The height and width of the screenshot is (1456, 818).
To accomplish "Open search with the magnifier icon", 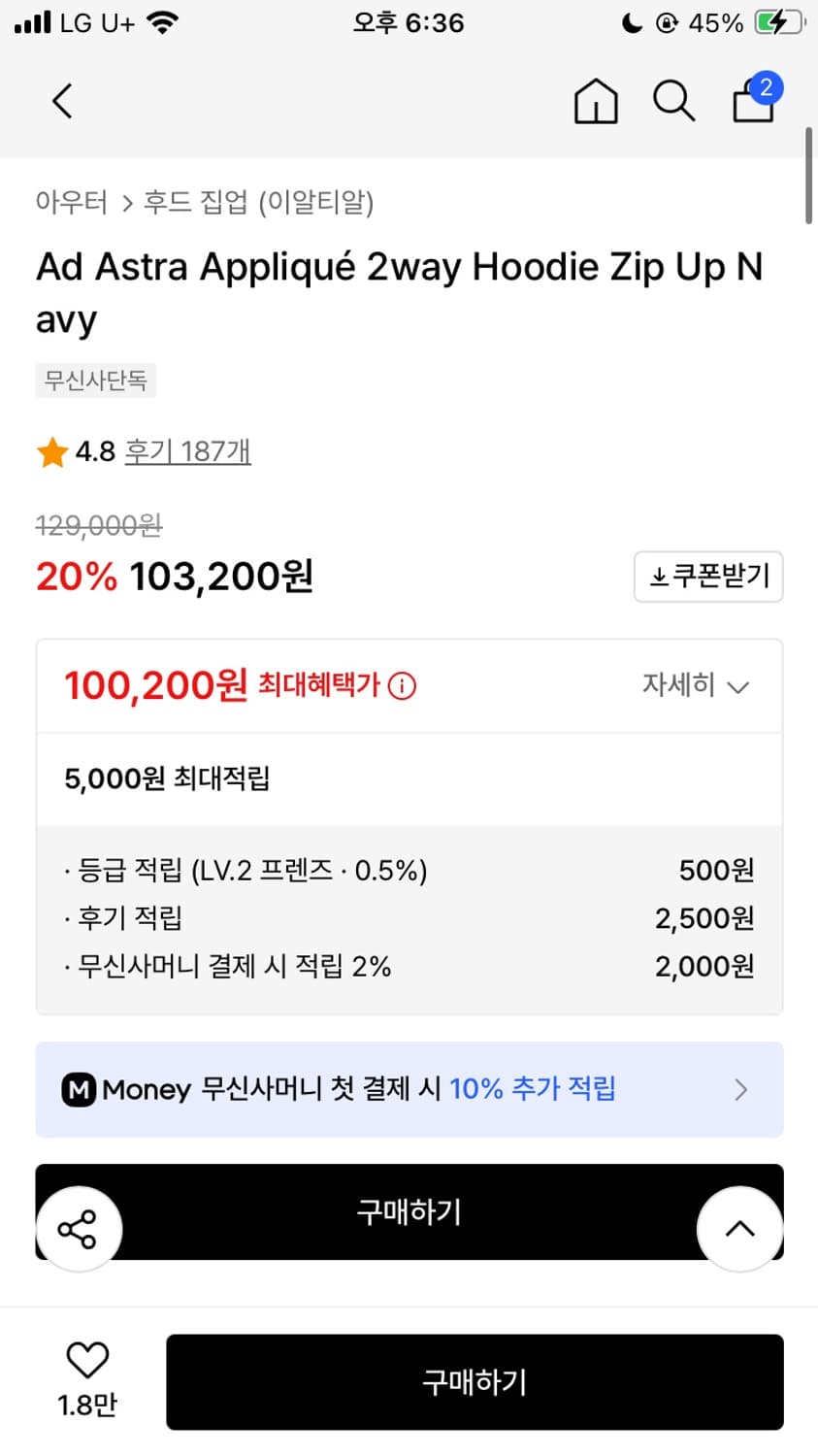I will (x=673, y=101).
